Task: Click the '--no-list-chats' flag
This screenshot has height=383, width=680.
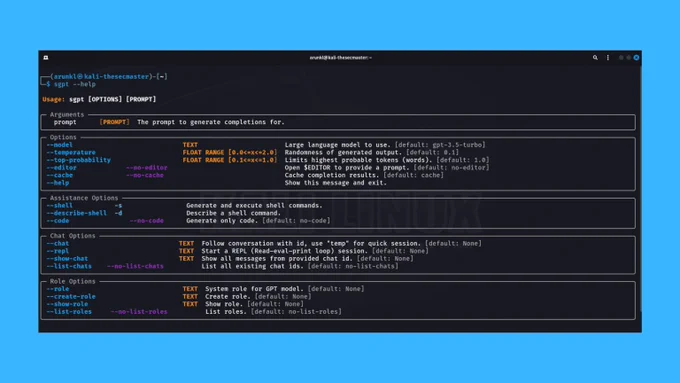Action: pyautogui.click(x=135, y=266)
